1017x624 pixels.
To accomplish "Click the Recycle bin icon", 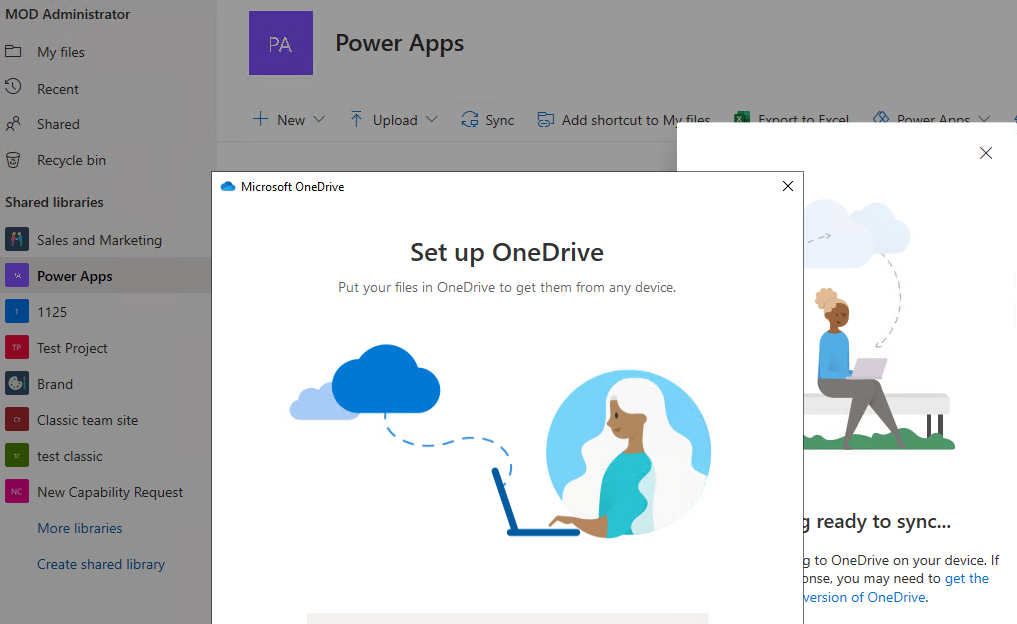I will tap(13, 160).
